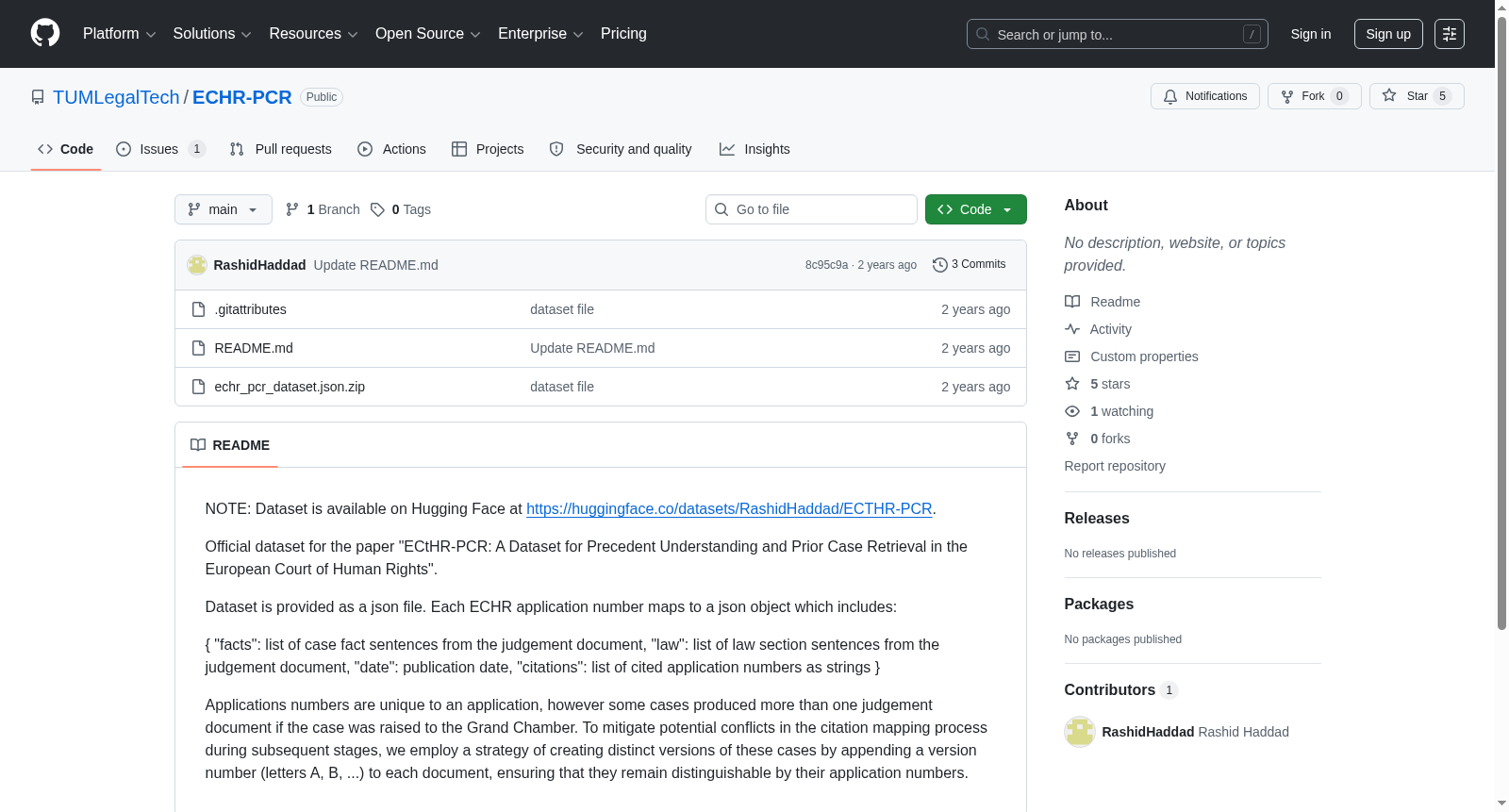
Task: Open the echr_pcr_dataset.json.zip file
Action: tap(290, 387)
